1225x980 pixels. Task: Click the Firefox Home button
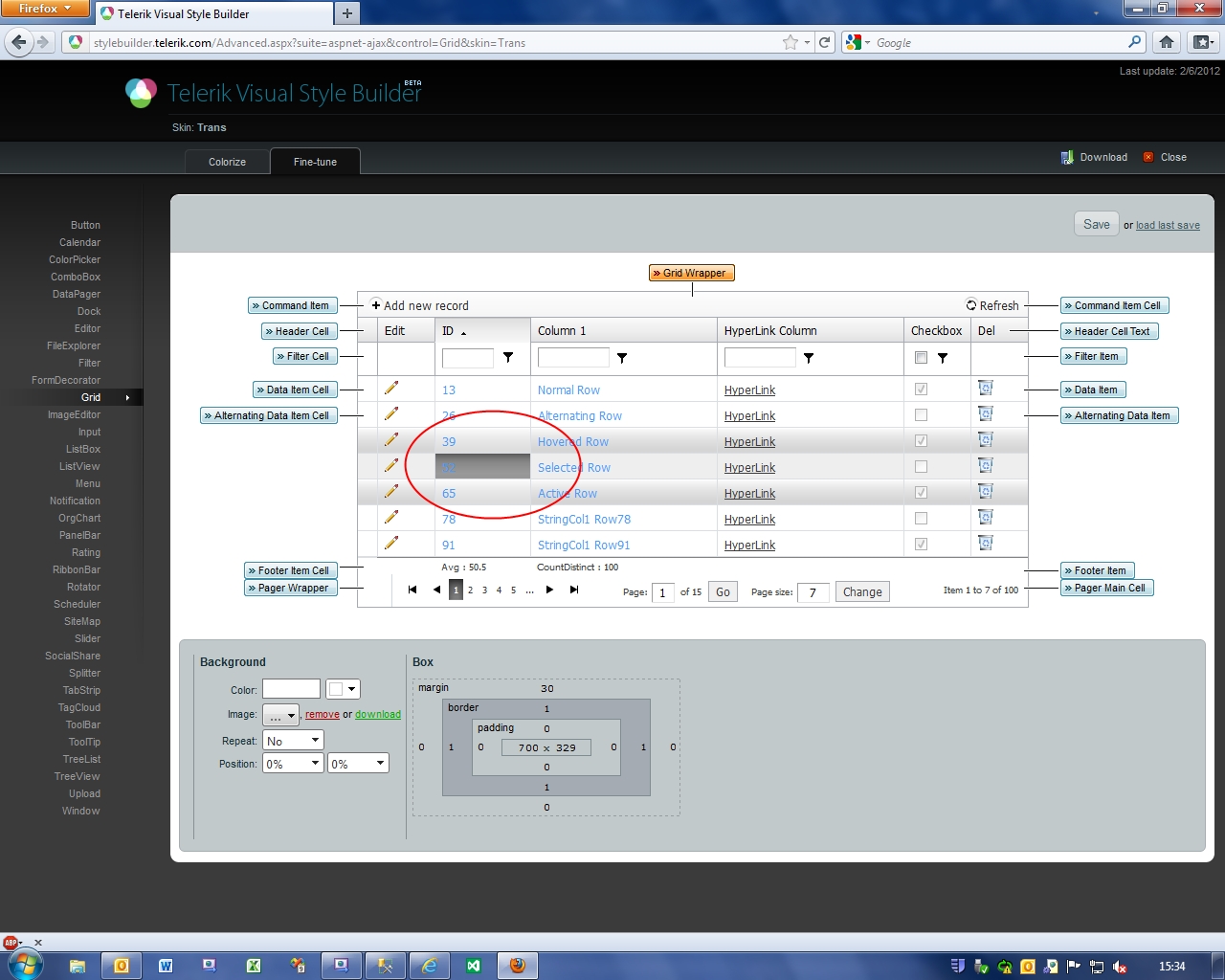(x=1167, y=42)
